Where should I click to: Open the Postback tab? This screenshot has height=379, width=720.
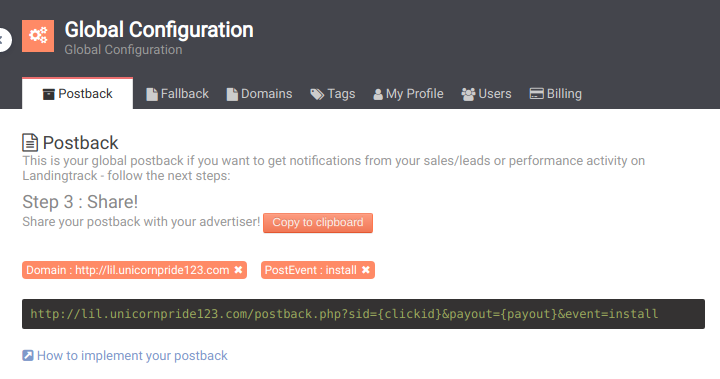78,94
